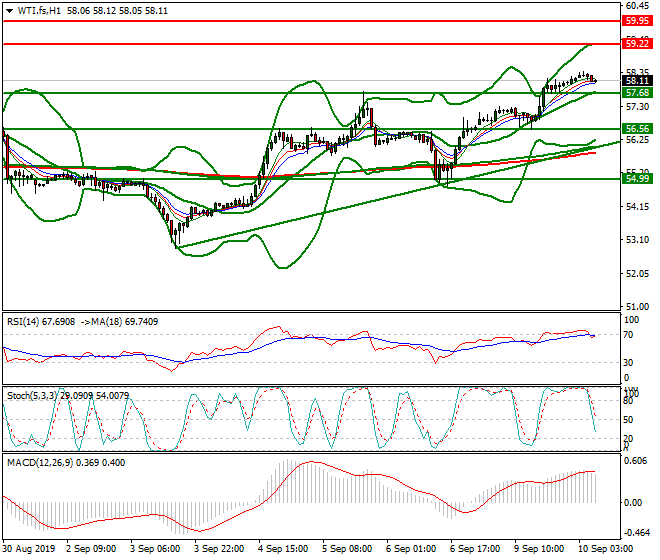
Task: Click the 51.00 price scale value
Action: pos(637,307)
